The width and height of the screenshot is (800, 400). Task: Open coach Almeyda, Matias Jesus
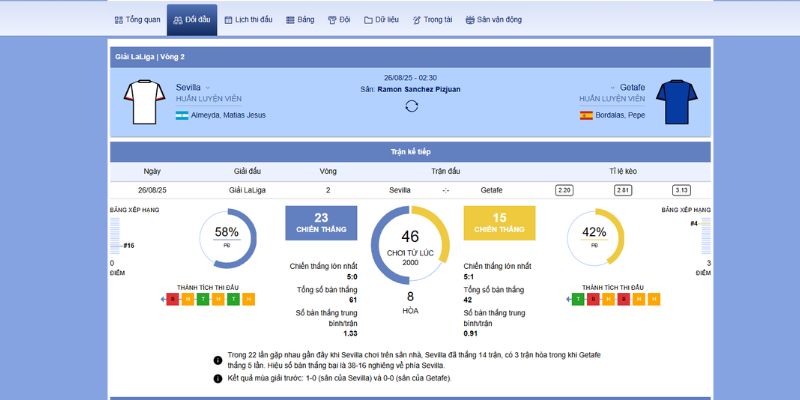pyautogui.click(x=228, y=115)
